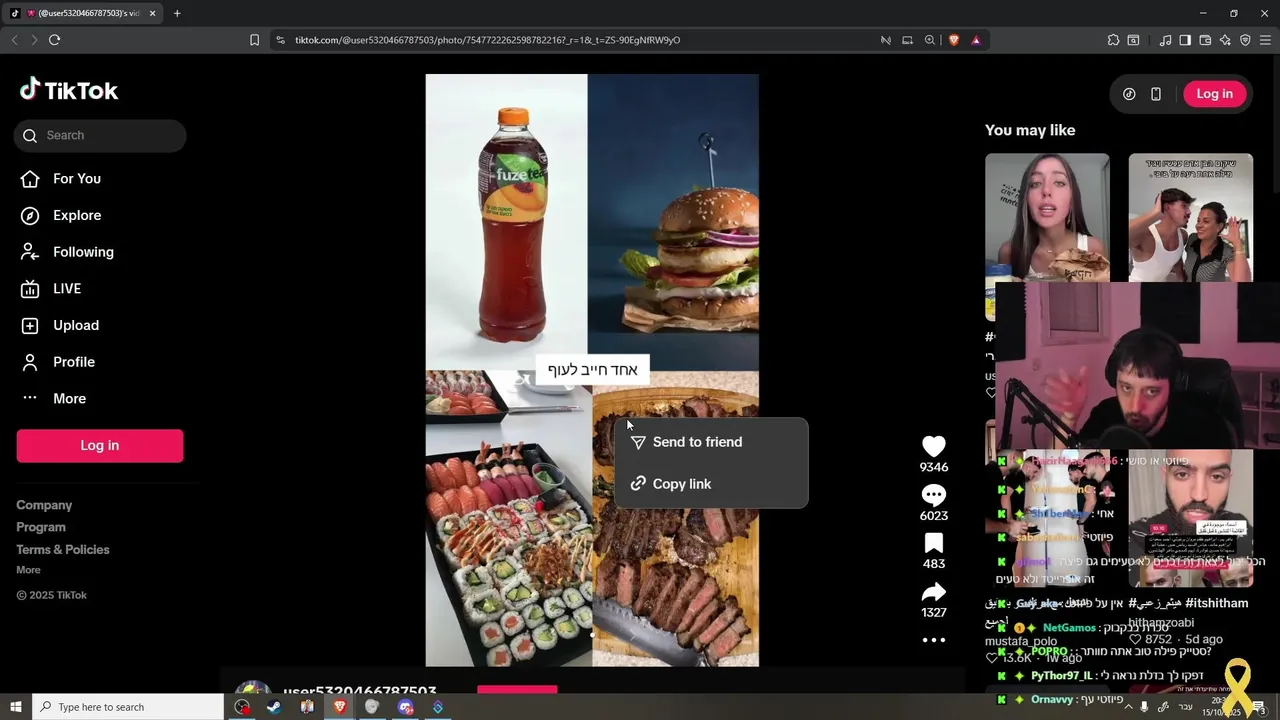The image size is (1280, 720).
Task: Click the browser forward arrow
Action: (x=33, y=40)
